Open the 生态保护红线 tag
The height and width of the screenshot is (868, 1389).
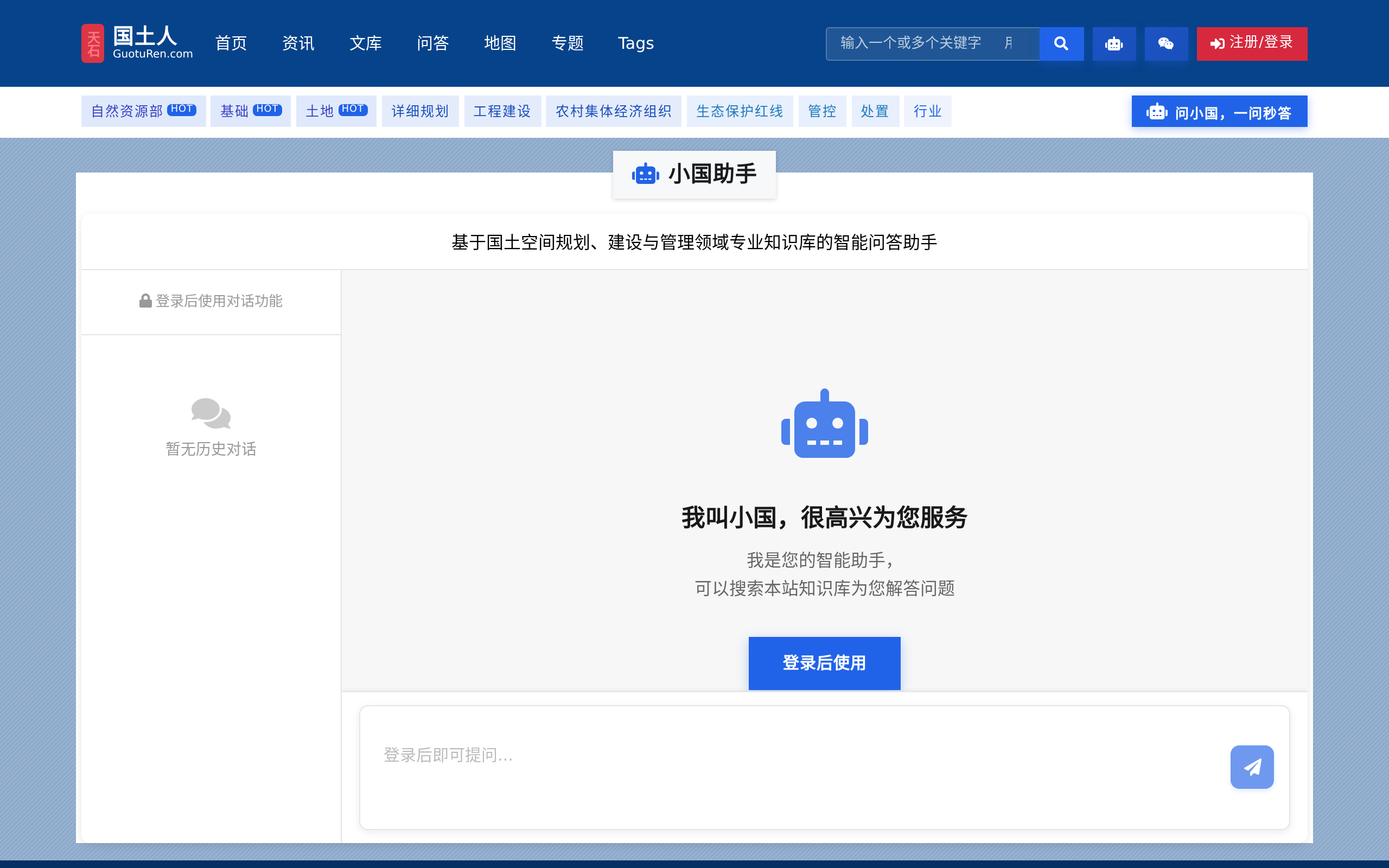tap(740, 111)
